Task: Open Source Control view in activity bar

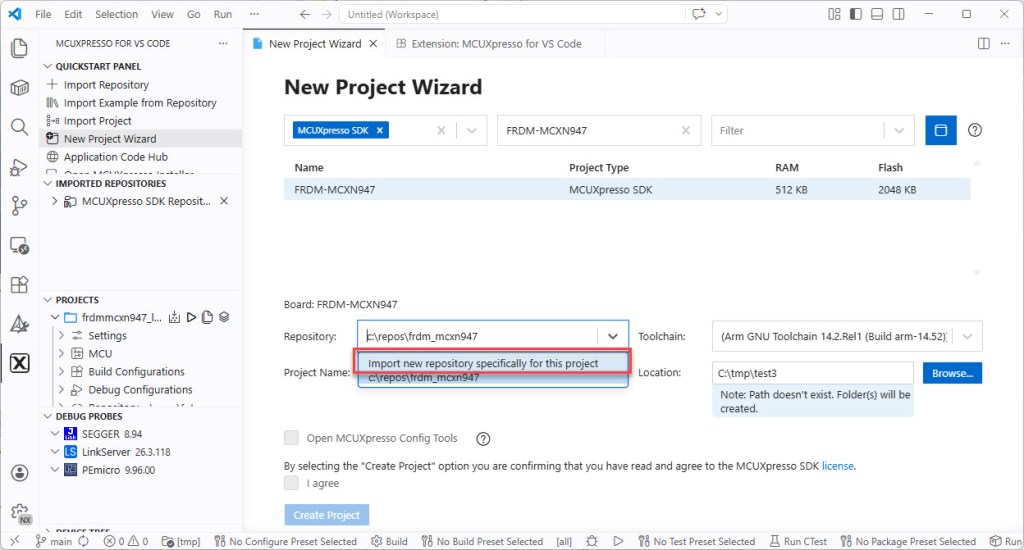Action: (19, 206)
